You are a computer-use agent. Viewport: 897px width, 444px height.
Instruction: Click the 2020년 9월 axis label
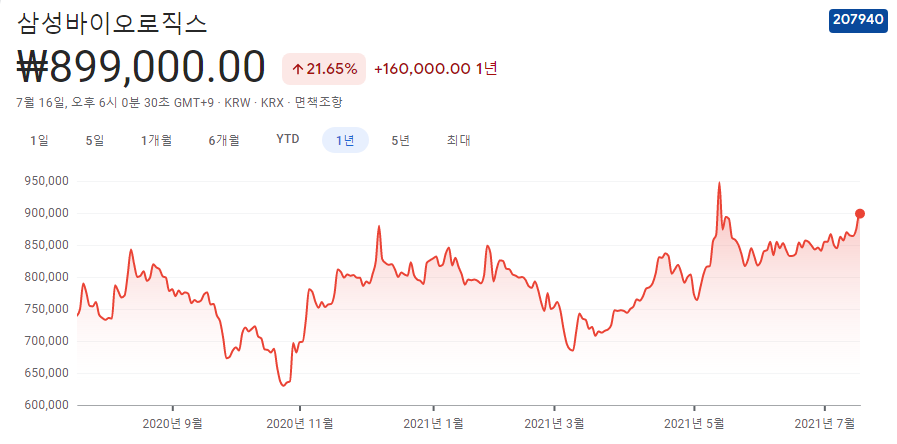click(x=172, y=423)
